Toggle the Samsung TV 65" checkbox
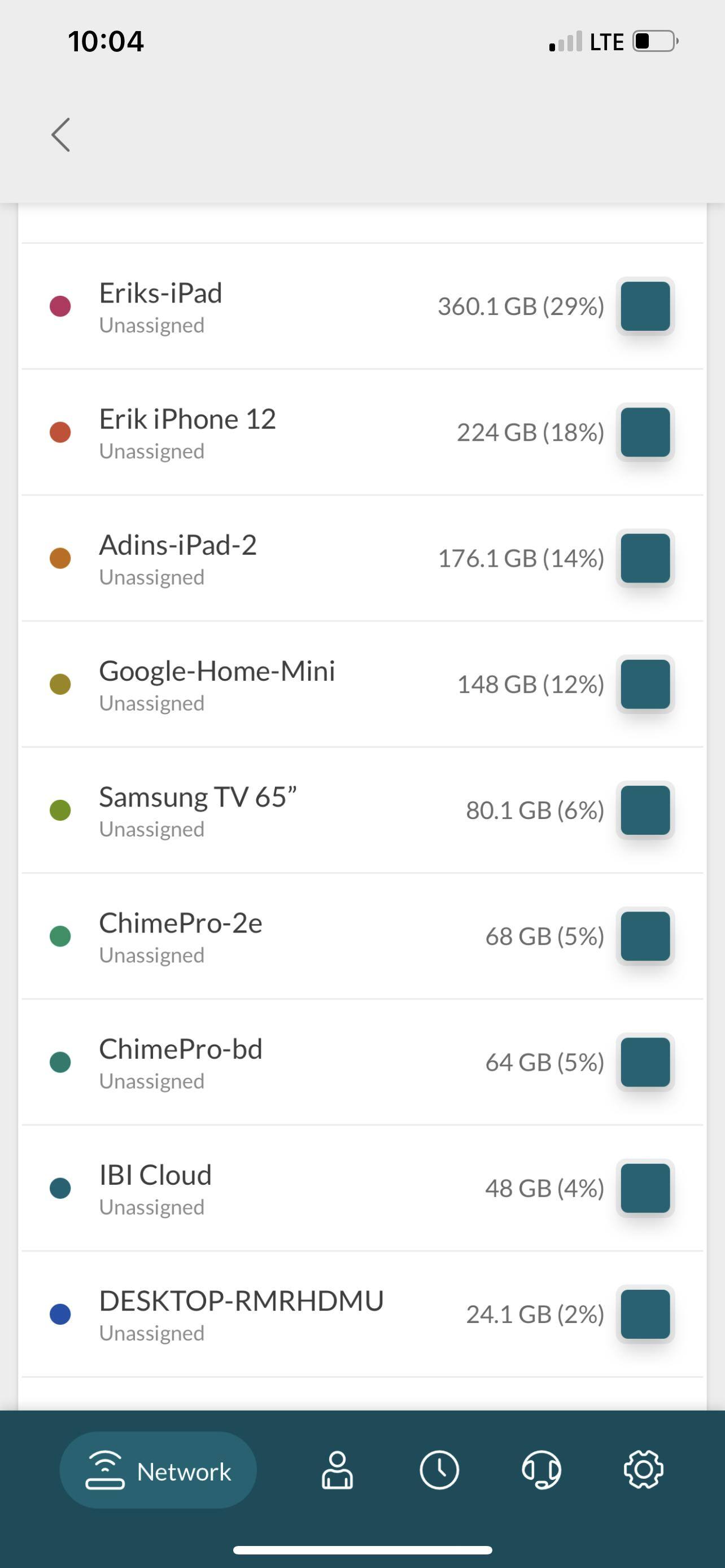The image size is (725, 1568). (x=645, y=810)
